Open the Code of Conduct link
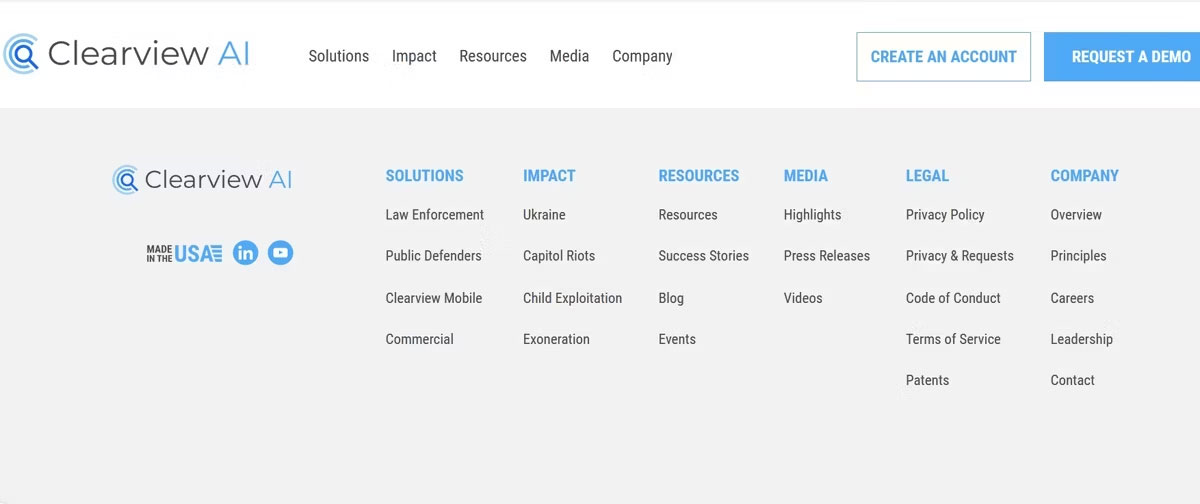This screenshot has width=1200, height=504. (x=954, y=298)
